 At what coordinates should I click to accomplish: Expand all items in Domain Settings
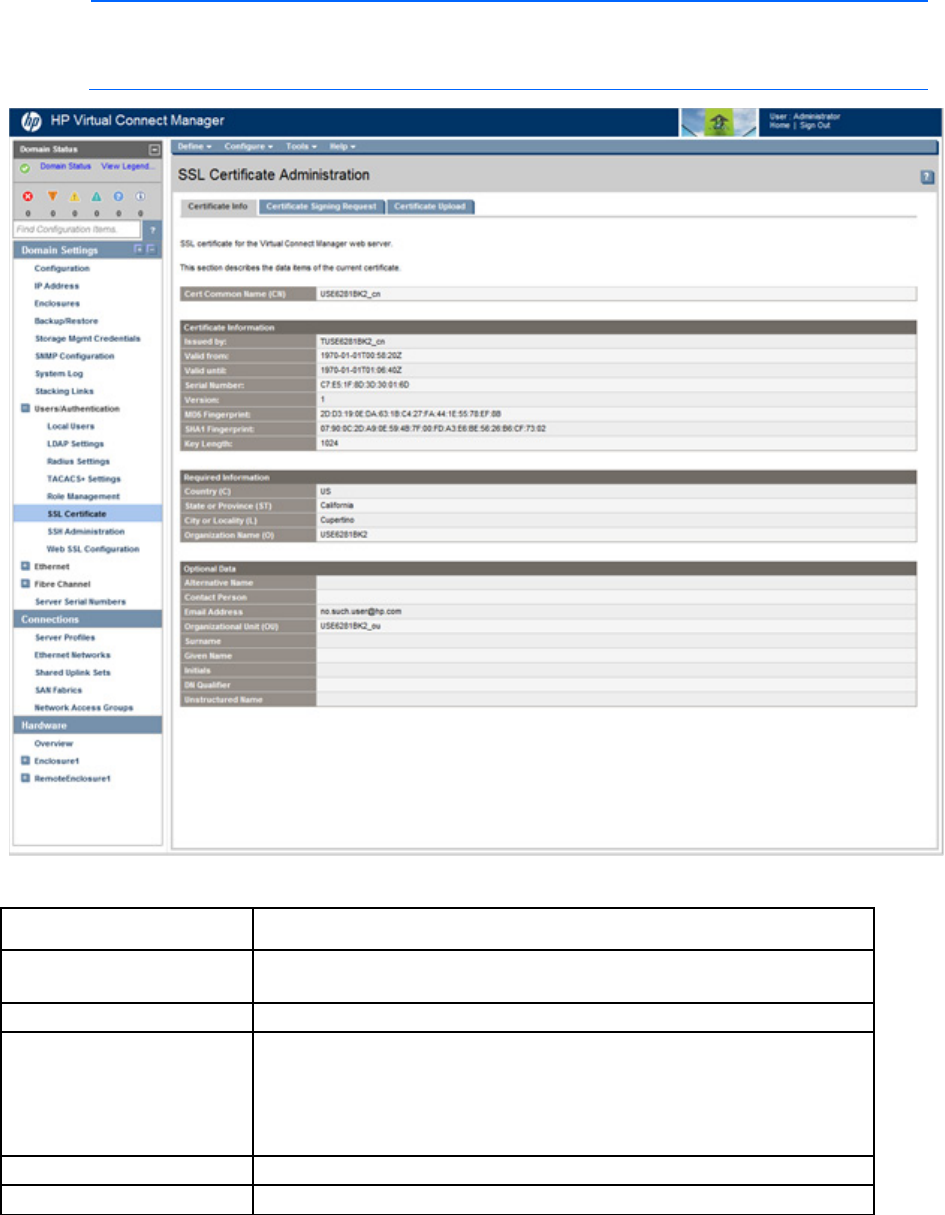click(x=140, y=249)
